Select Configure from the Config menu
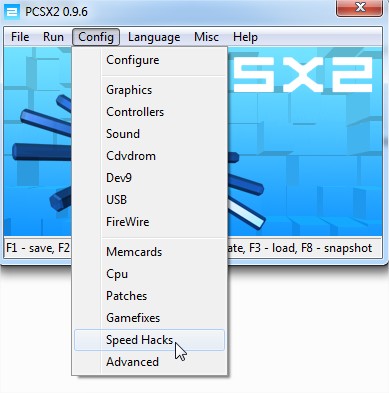 point(149,60)
